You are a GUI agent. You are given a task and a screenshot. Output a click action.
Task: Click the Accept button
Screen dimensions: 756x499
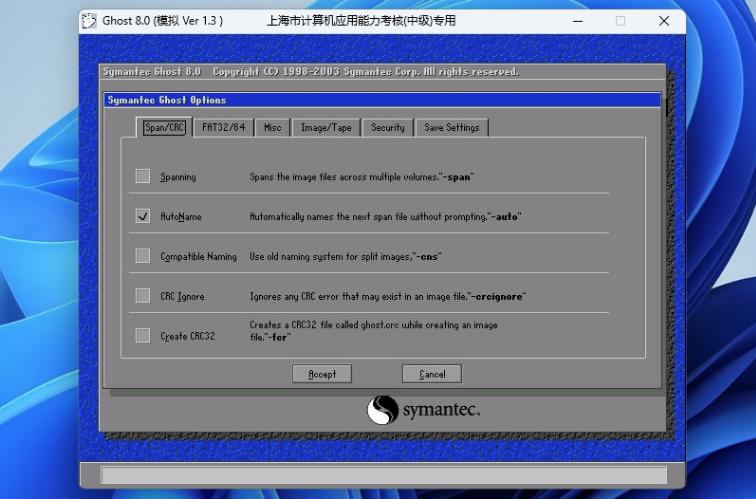tap(322, 374)
